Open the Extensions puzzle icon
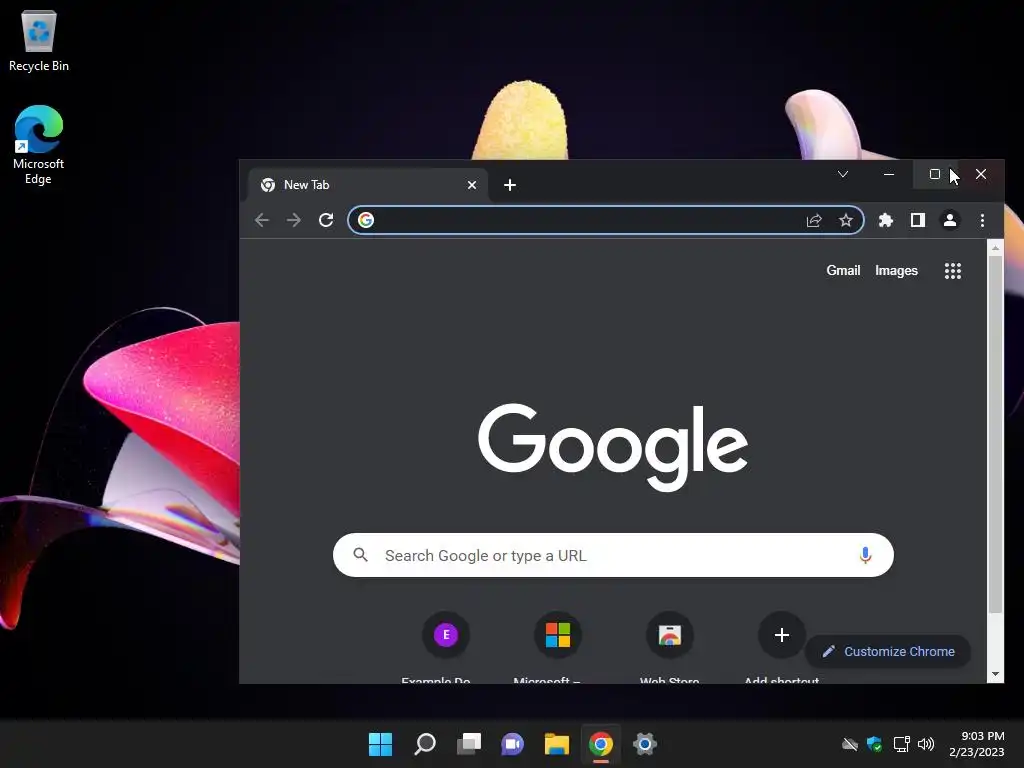 coord(886,220)
